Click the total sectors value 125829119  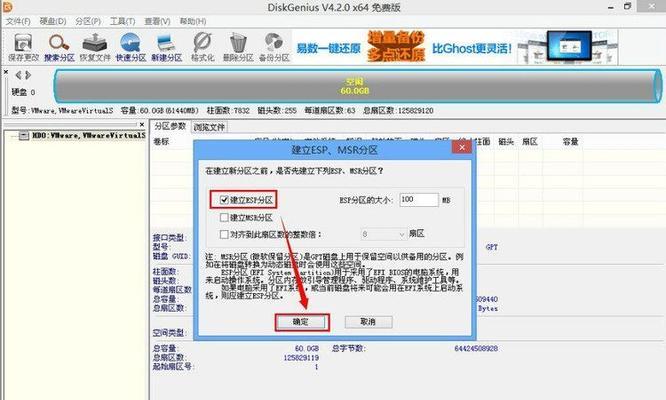coord(301,358)
